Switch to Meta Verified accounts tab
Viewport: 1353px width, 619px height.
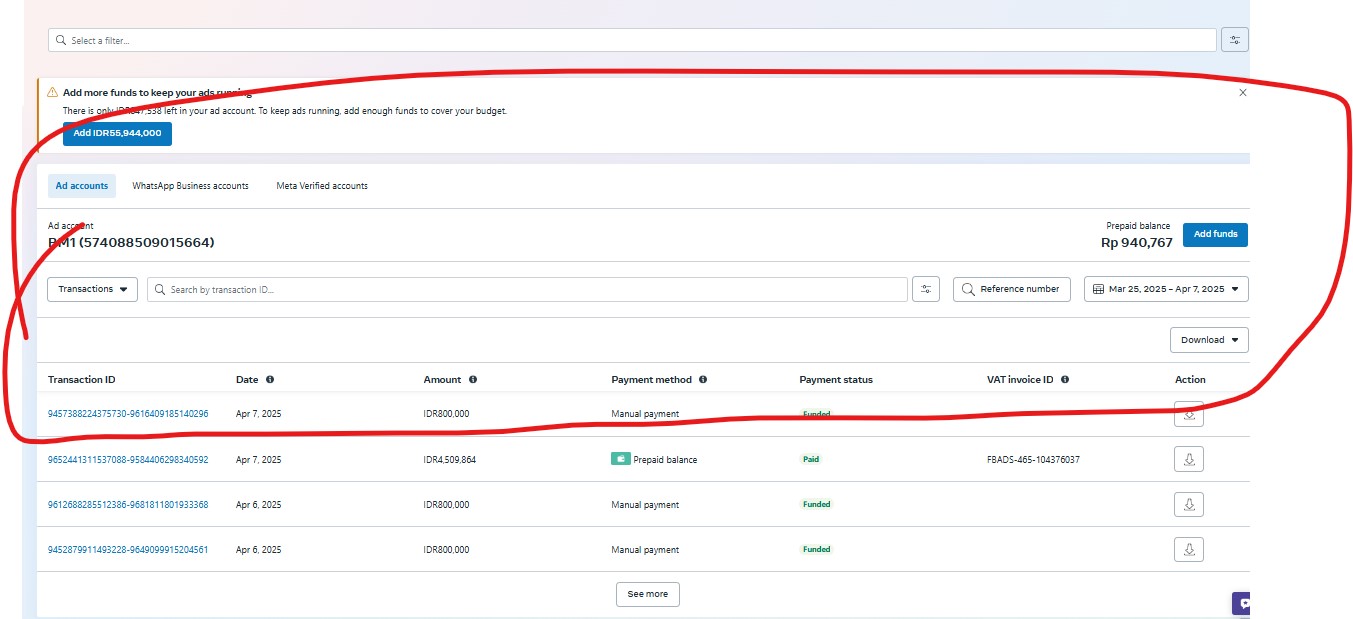[x=322, y=186]
